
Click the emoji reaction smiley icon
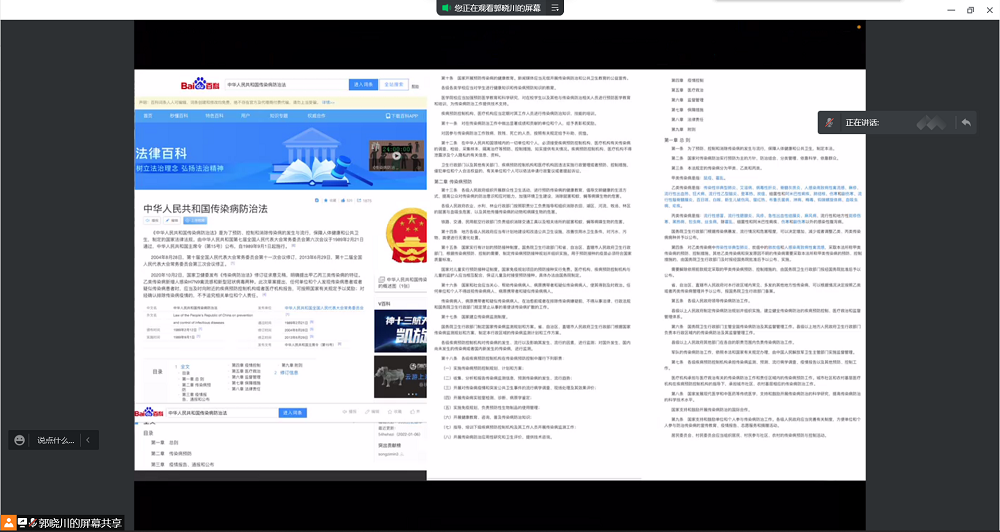(x=19, y=440)
